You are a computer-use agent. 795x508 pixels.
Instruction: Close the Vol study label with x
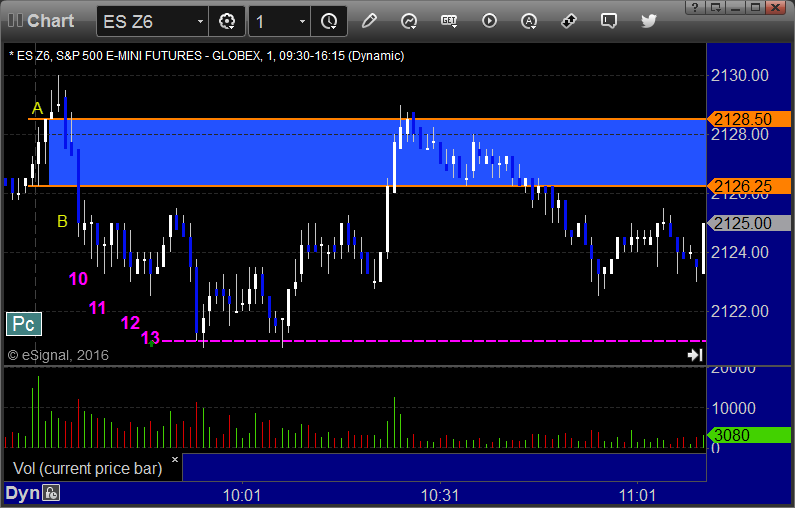(x=175, y=459)
